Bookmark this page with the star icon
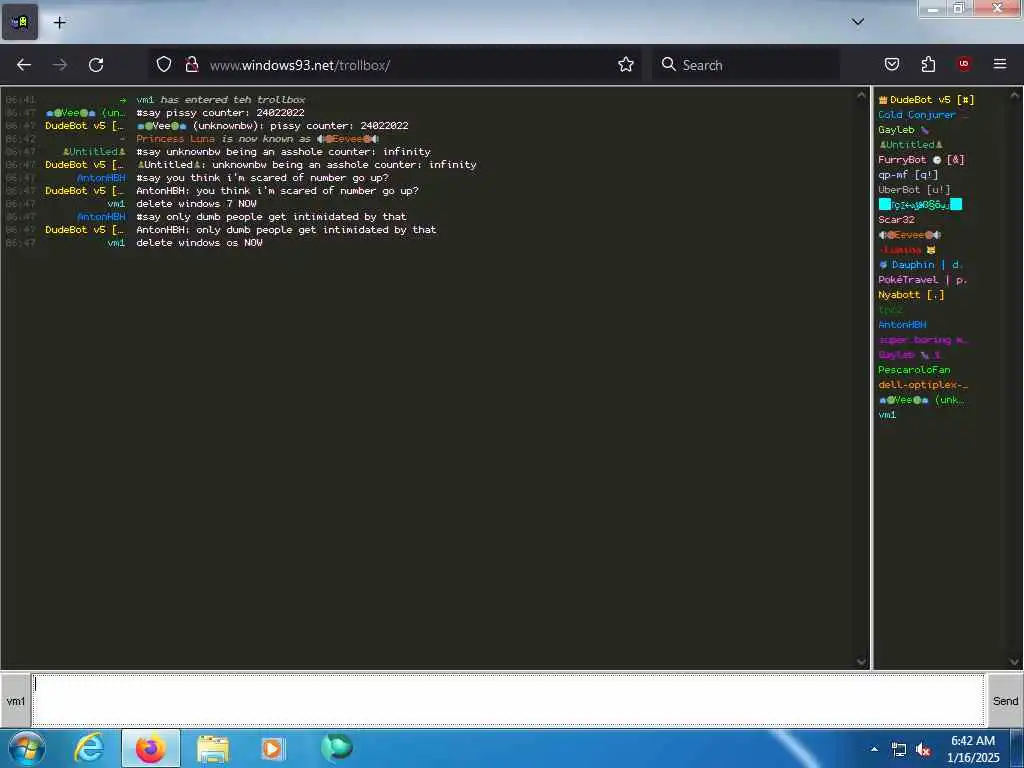Image resolution: width=1024 pixels, height=768 pixels. point(626,65)
